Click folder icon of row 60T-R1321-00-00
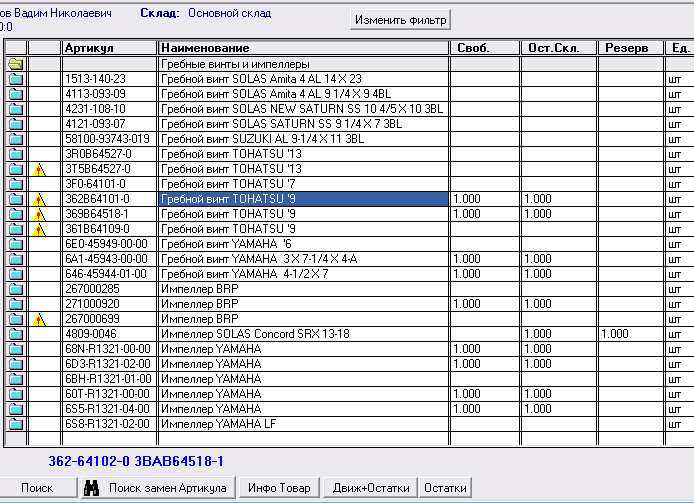Screen dimensions: 694x503 pos(15,394)
